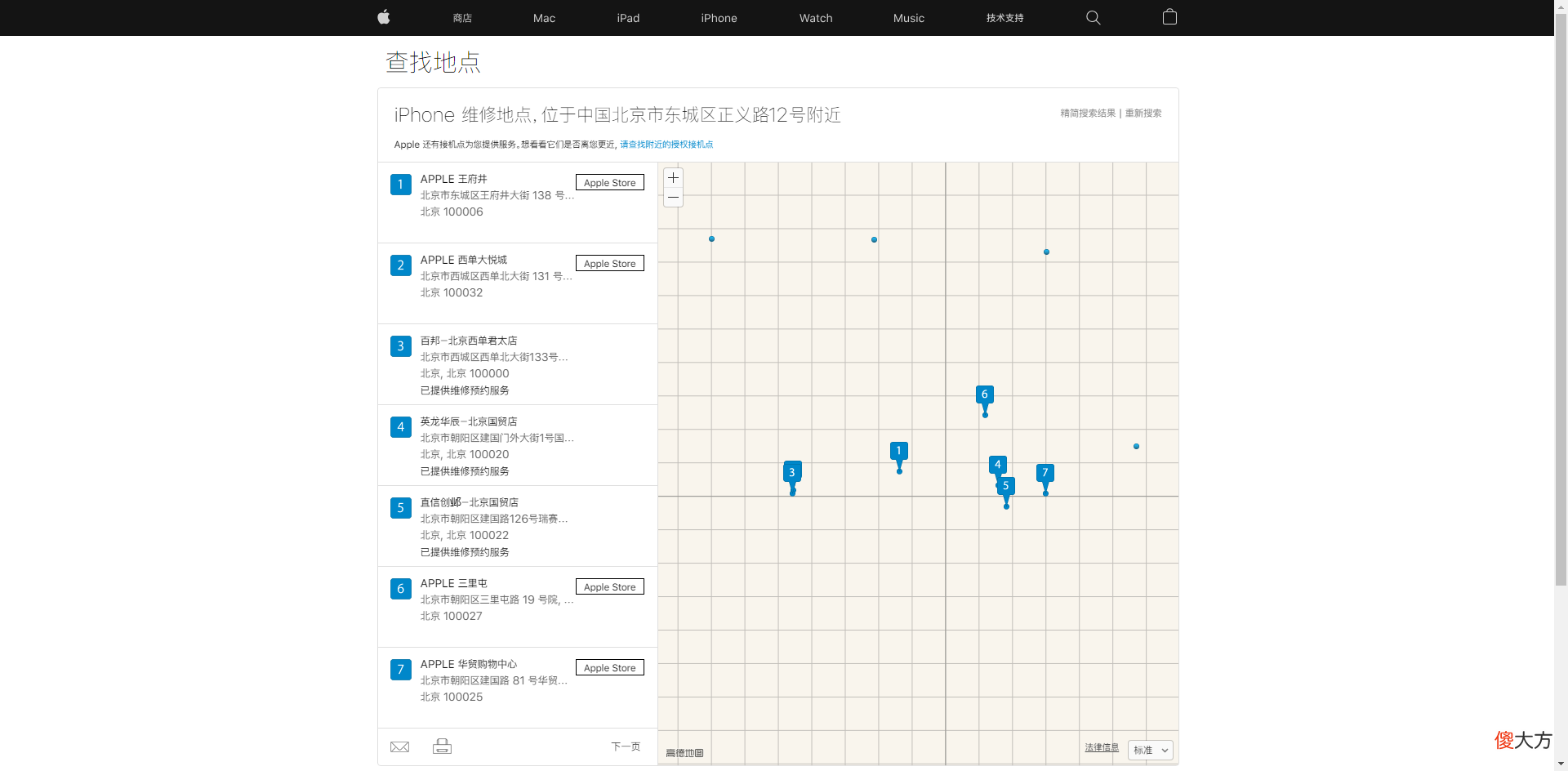Image resolution: width=1568 pixels, height=771 pixels.
Task: Zoom in the map with plus button
Action: [673, 178]
